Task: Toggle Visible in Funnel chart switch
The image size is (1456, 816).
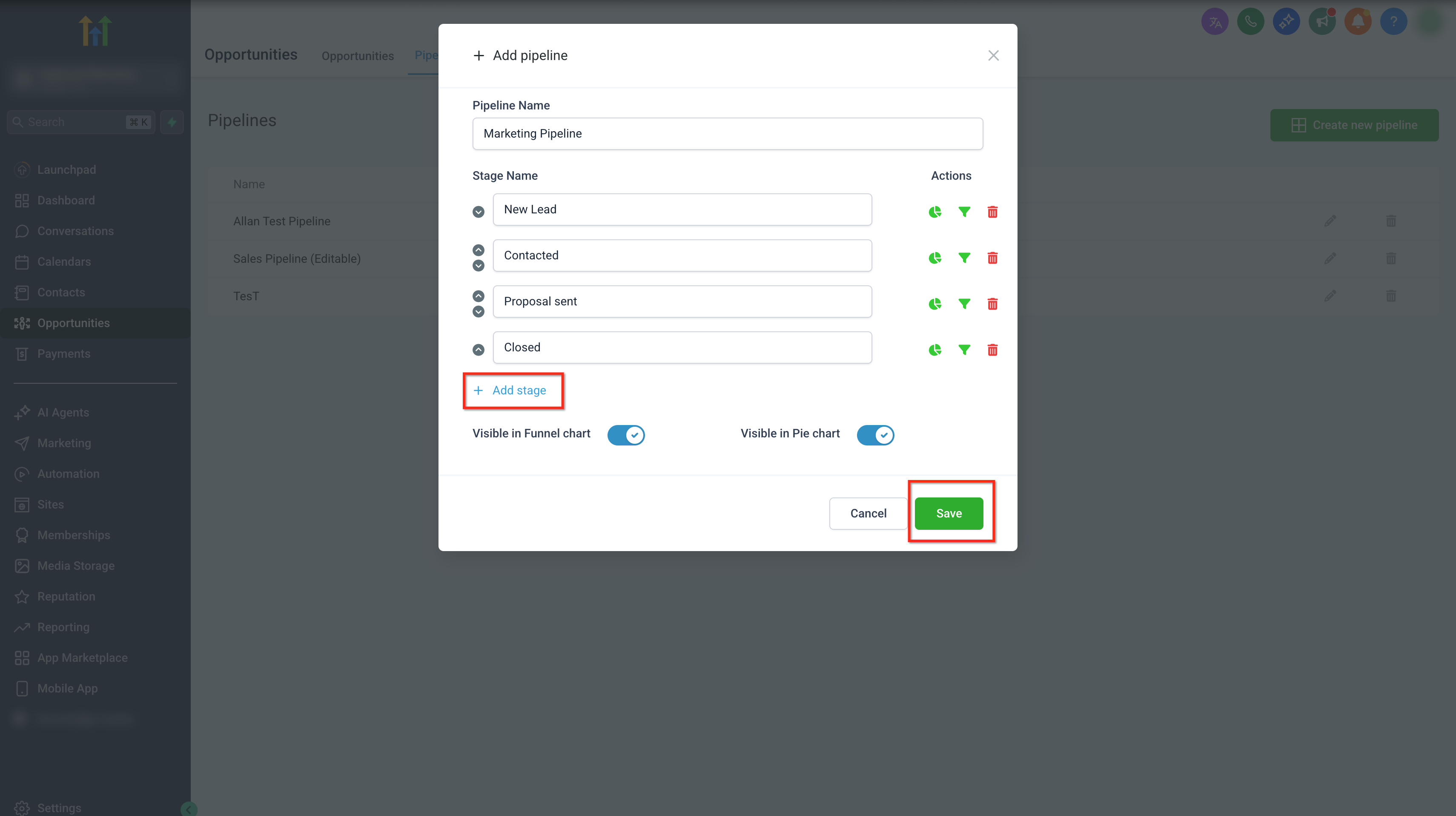Action: (626, 435)
